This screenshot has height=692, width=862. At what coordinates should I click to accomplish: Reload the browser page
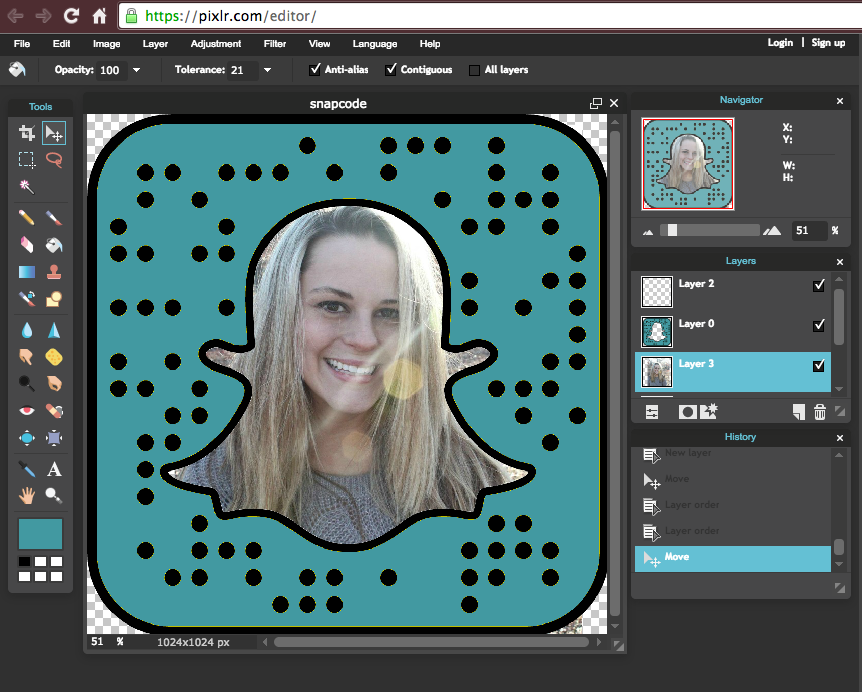click(x=71, y=16)
